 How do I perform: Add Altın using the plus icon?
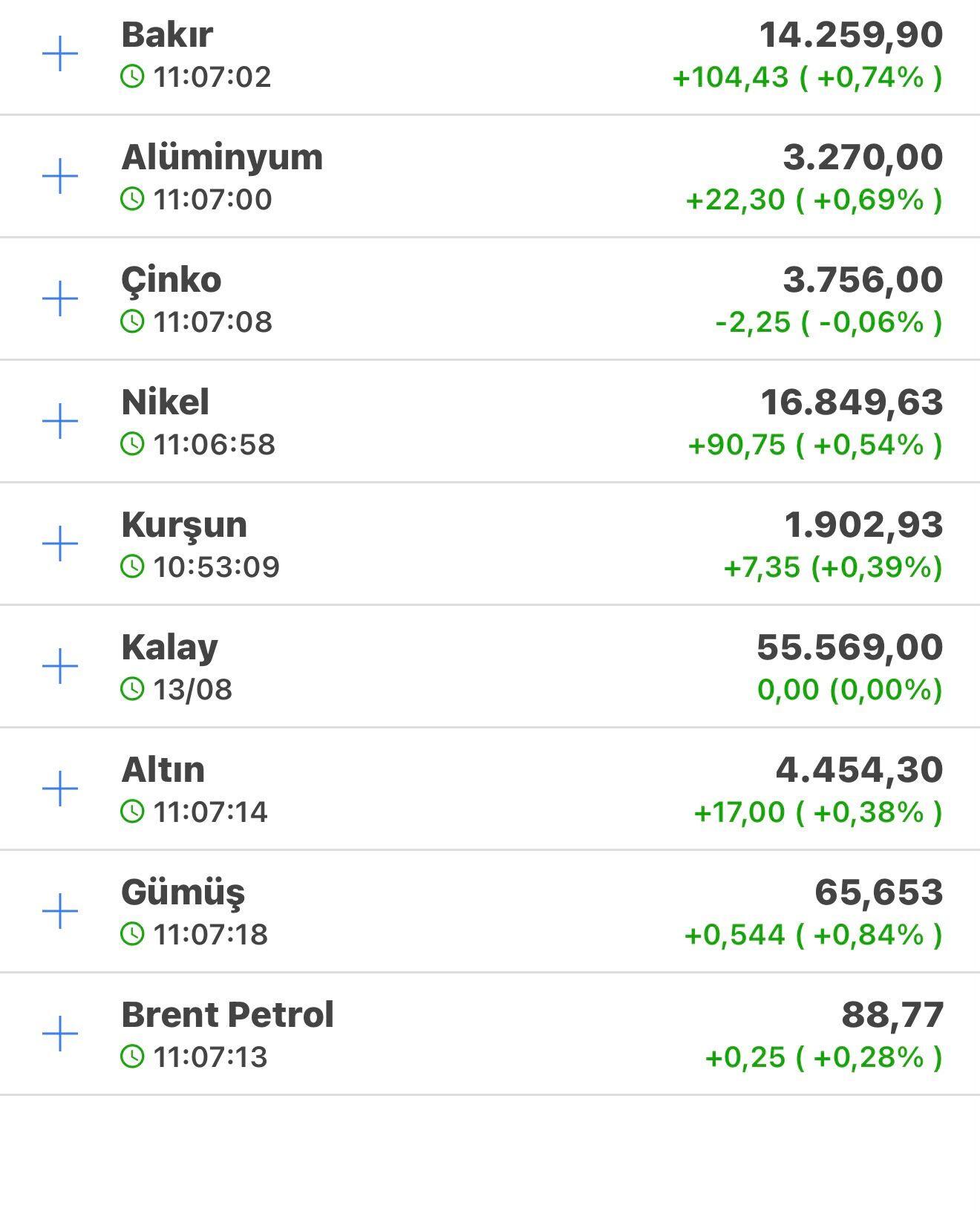coord(60,789)
